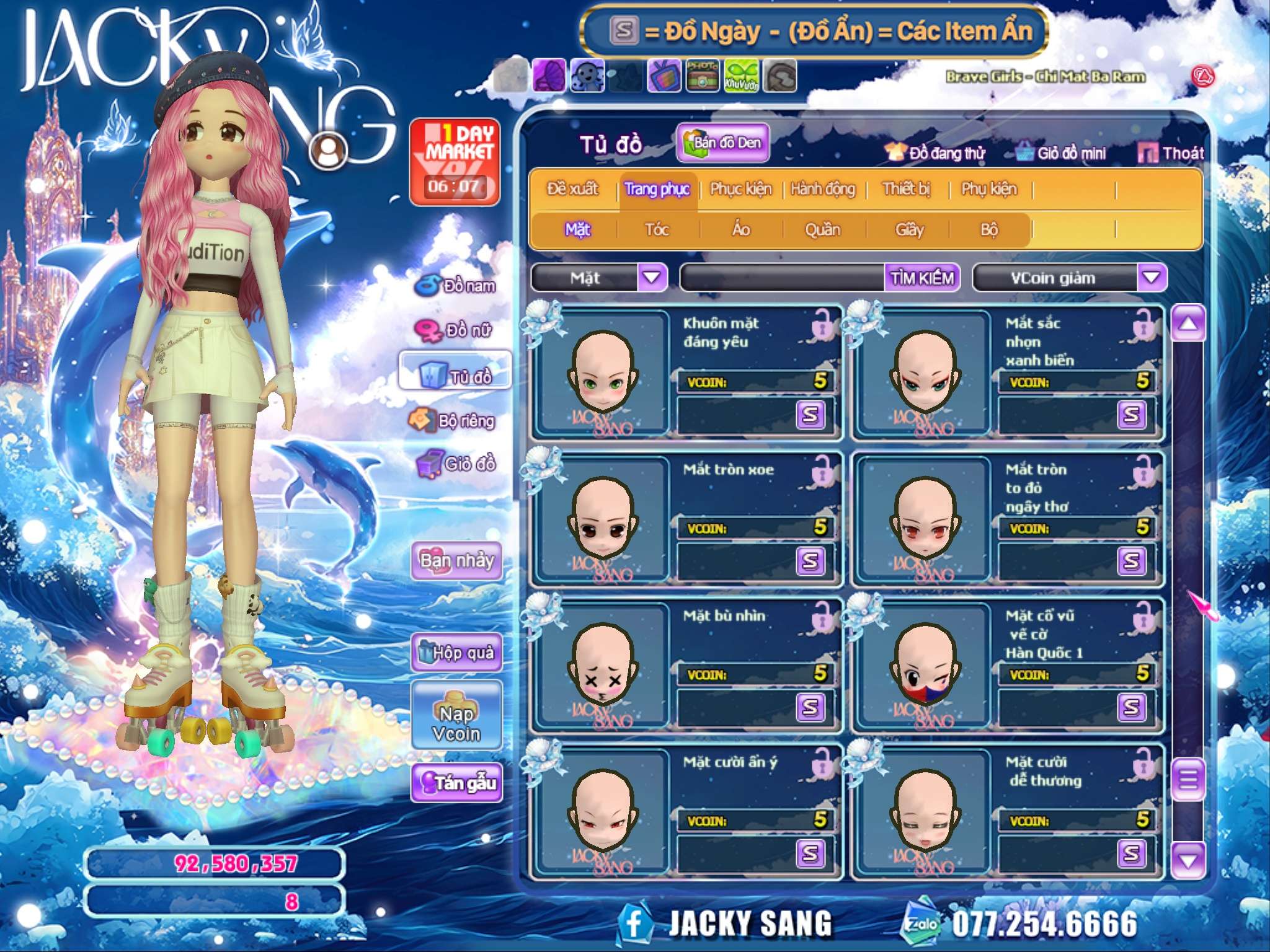The height and width of the screenshot is (952, 1270).
Task: Open the Photo camera icon
Action: point(703,76)
